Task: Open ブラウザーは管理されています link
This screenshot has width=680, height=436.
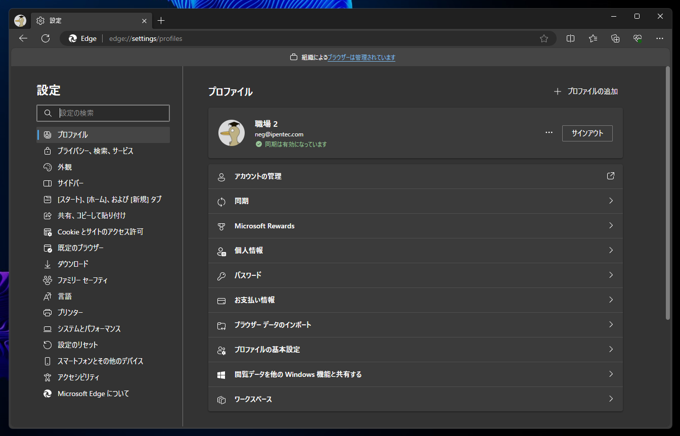Action: (x=361, y=57)
